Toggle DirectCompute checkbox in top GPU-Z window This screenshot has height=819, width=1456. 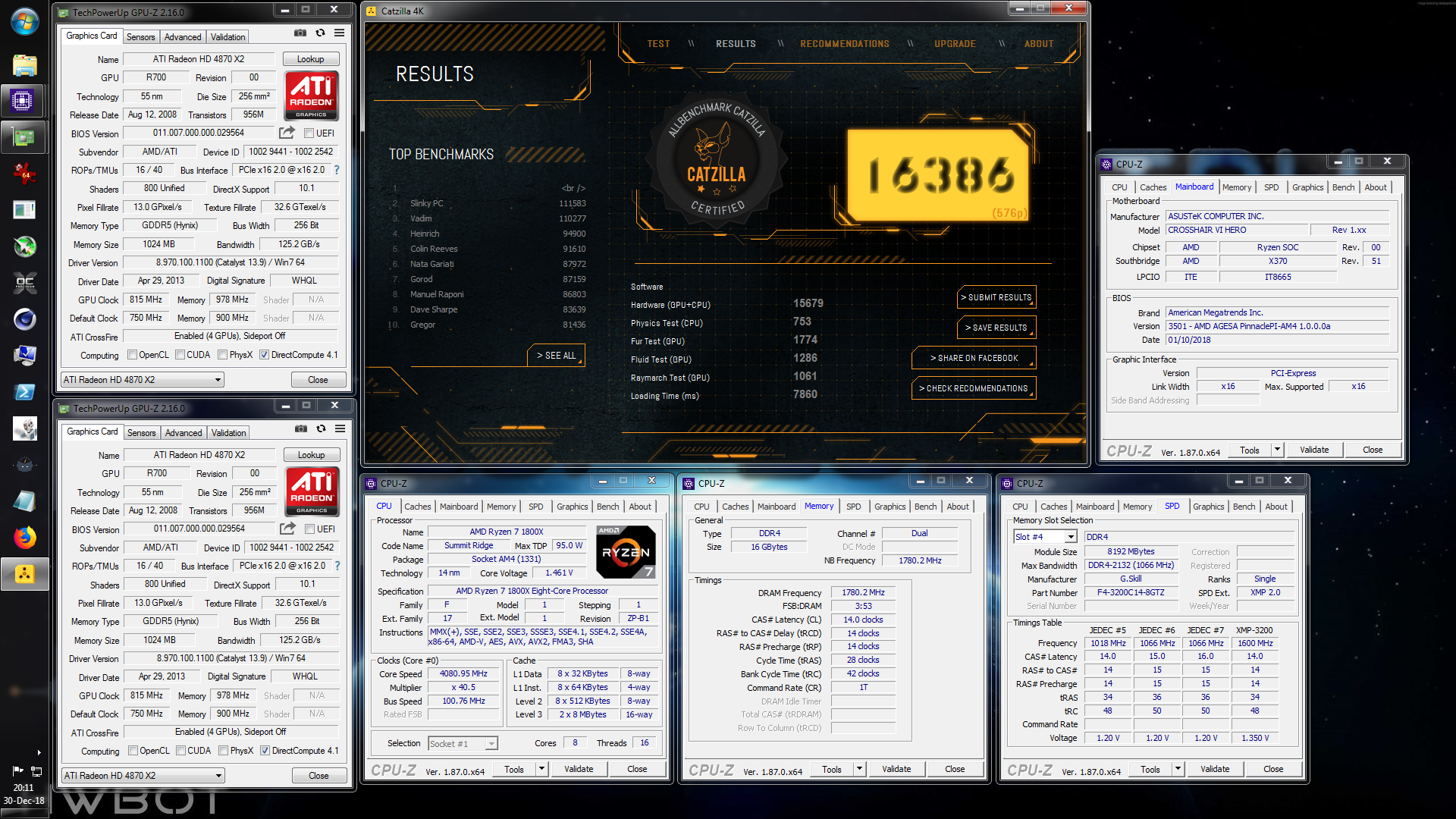tap(264, 355)
